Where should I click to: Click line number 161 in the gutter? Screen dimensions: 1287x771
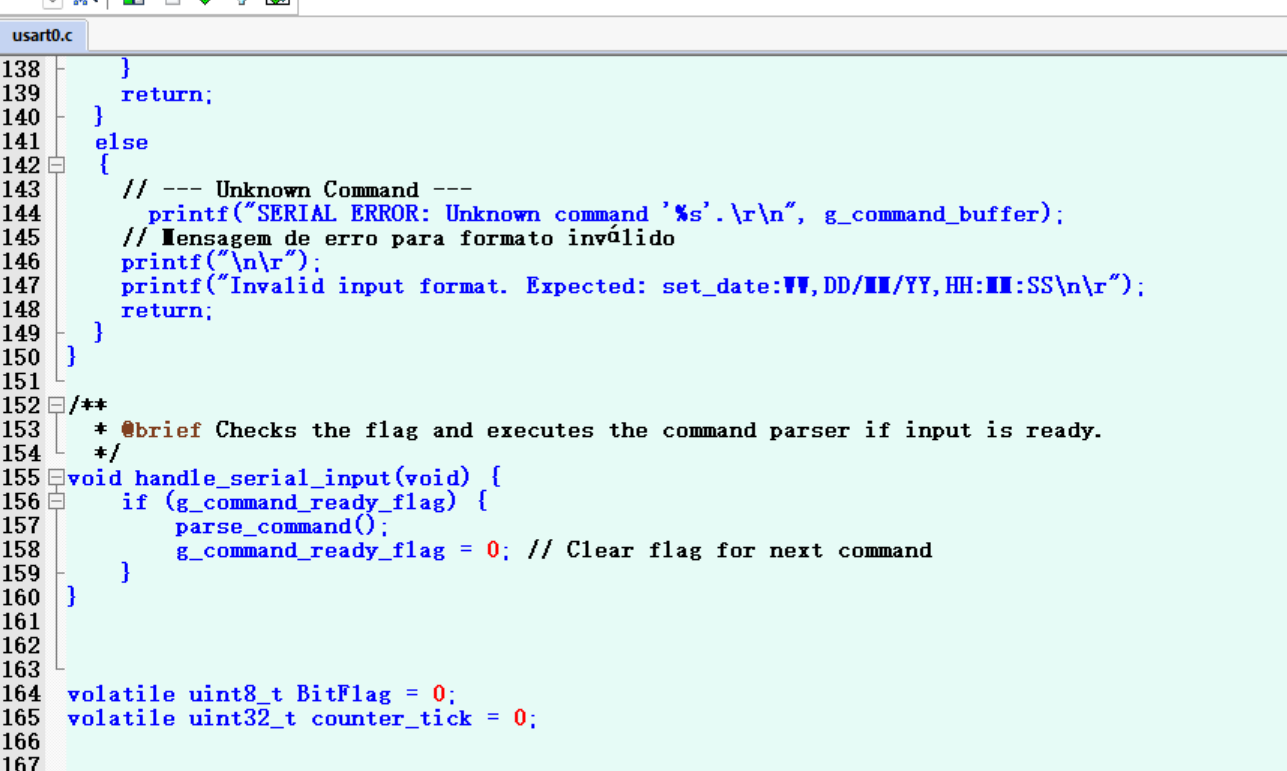pyautogui.click(x=21, y=622)
